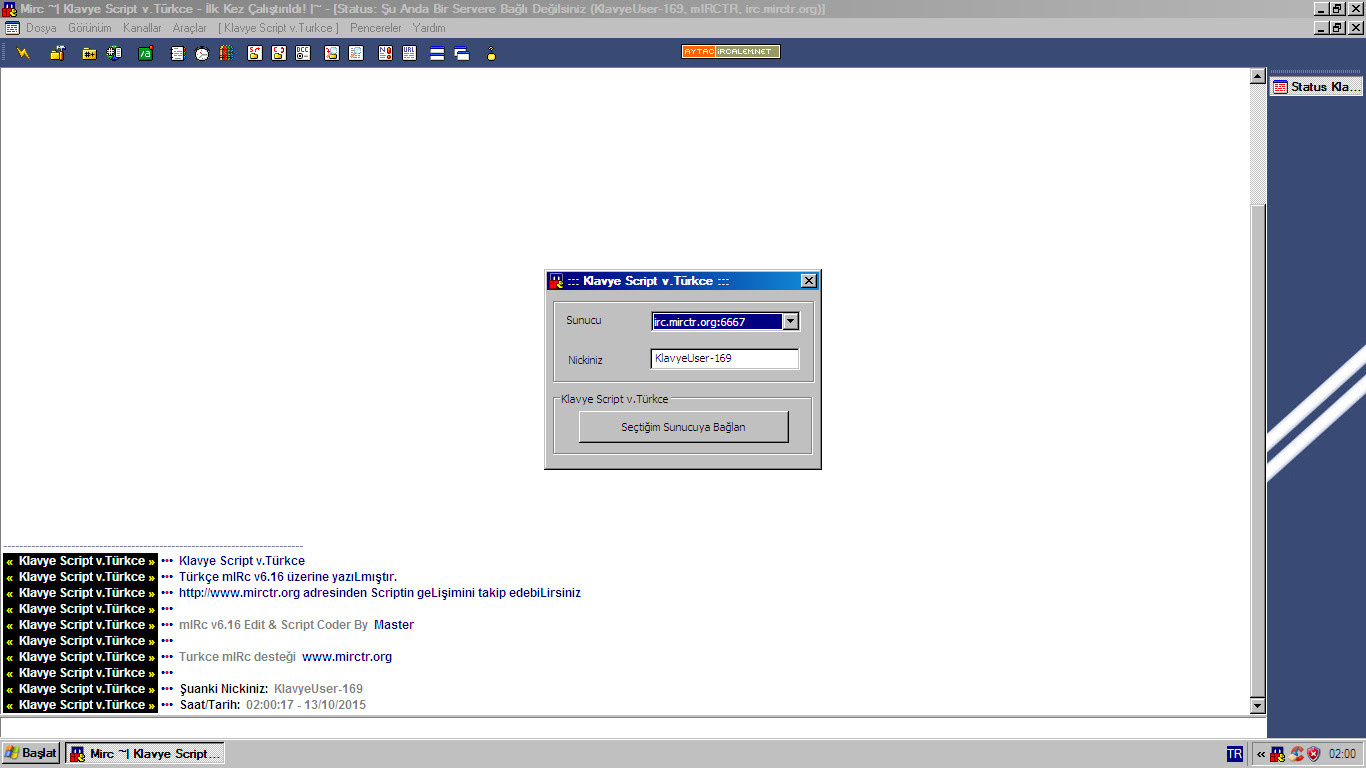This screenshot has width=1366, height=768.
Task: Click the Cascade Windows icon
Action: tap(462, 53)
